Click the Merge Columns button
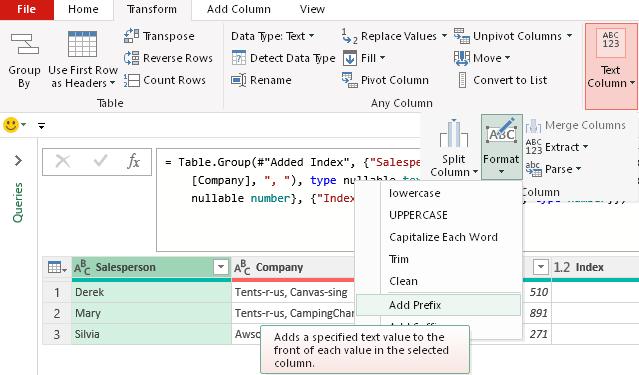 575,125
